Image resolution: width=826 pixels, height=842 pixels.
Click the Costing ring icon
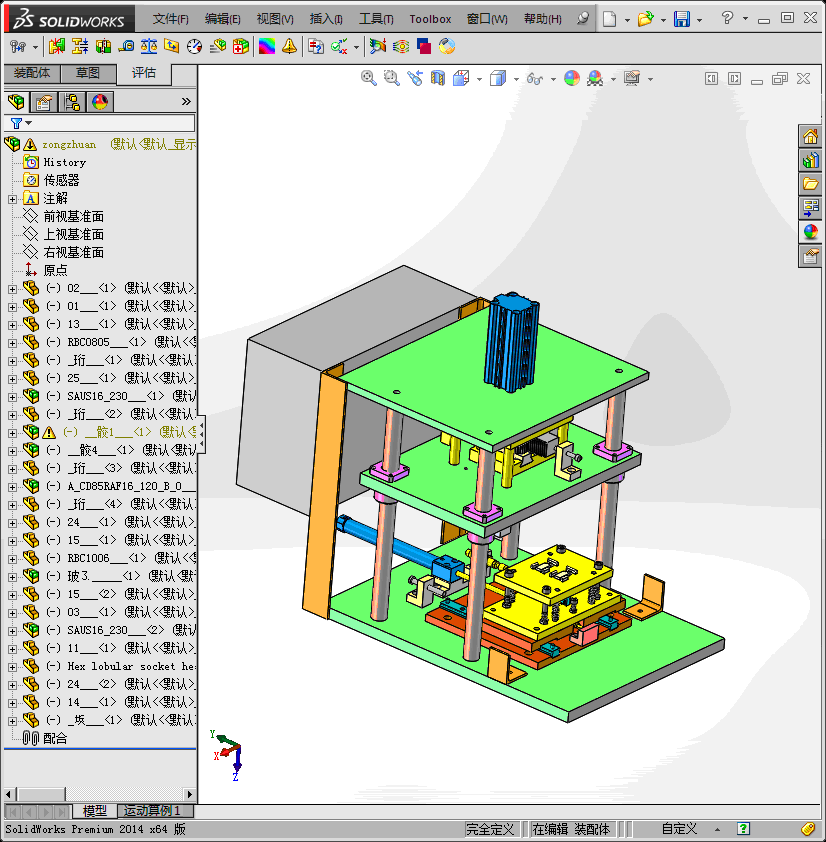(447, 47)
